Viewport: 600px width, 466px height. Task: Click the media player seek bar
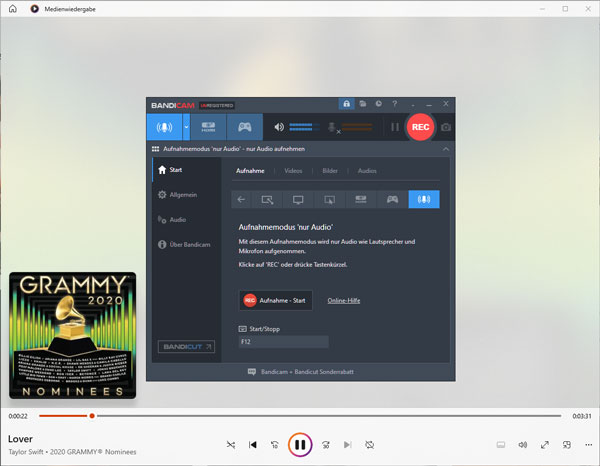tap(300, 416)
